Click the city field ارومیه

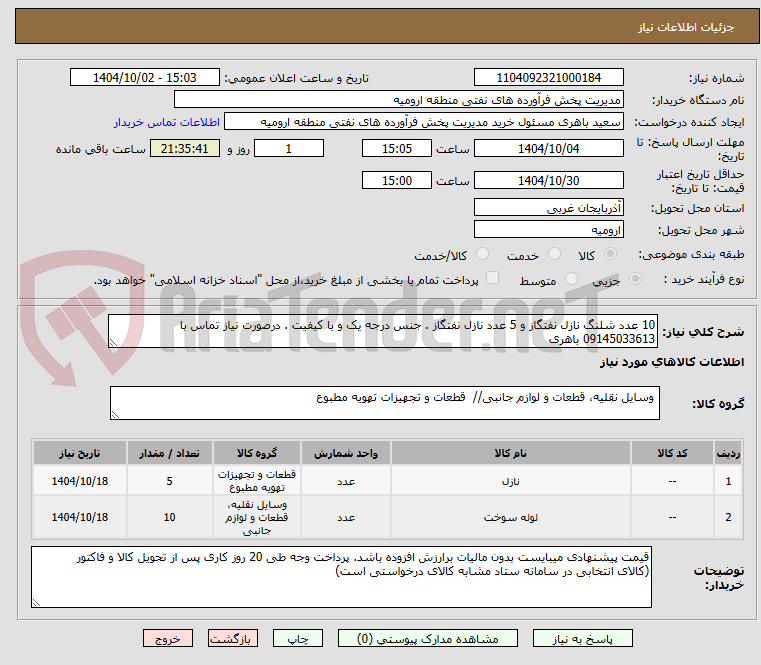coord(548,229)
